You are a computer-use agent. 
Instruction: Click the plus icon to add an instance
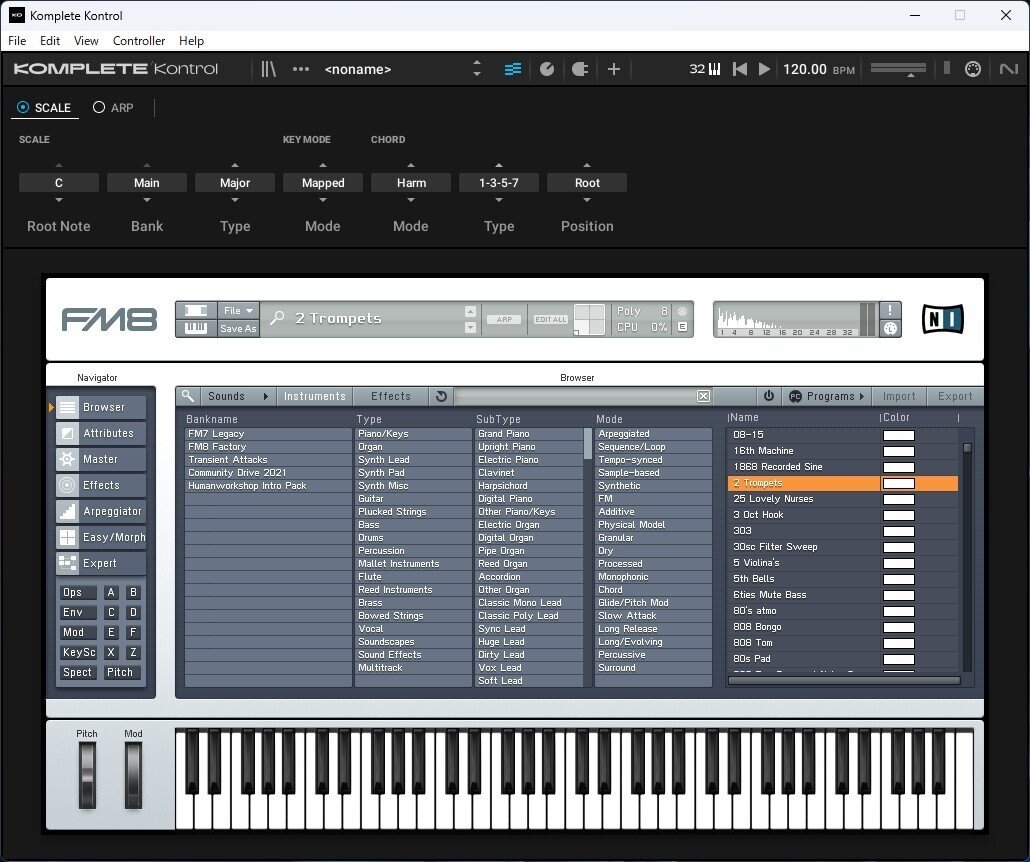click(614, 69)
